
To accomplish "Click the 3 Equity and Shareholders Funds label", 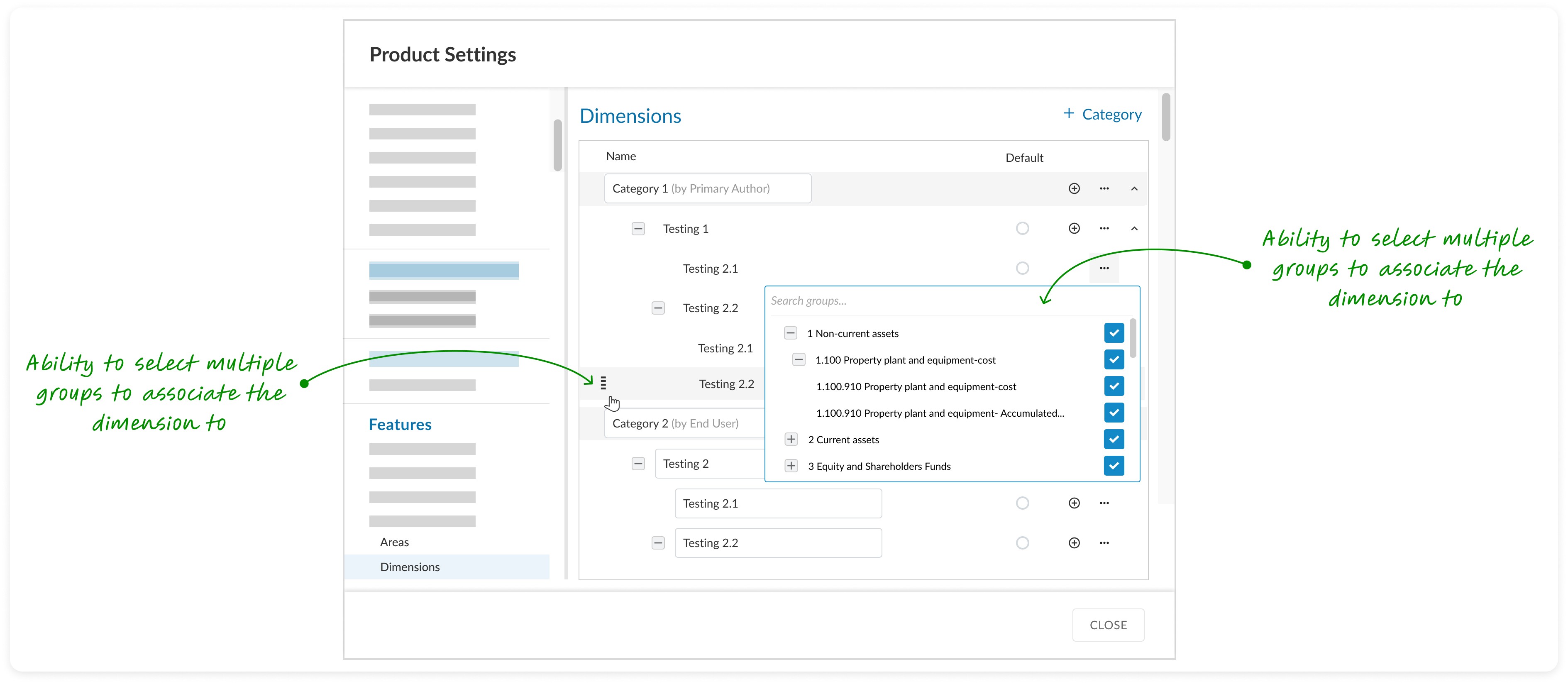I will pos(879,467).
